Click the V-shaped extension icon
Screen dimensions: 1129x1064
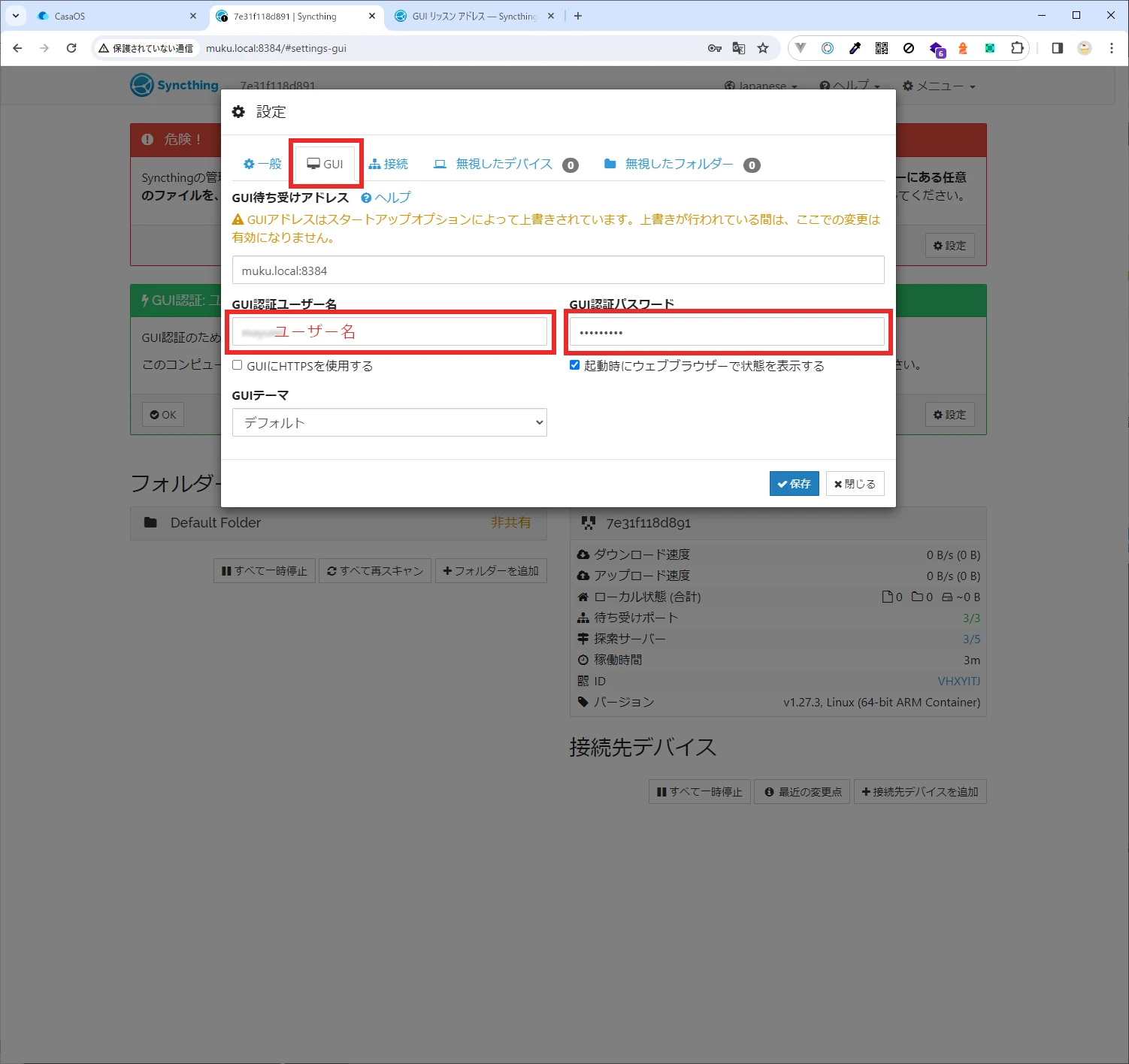pos(801,48)
